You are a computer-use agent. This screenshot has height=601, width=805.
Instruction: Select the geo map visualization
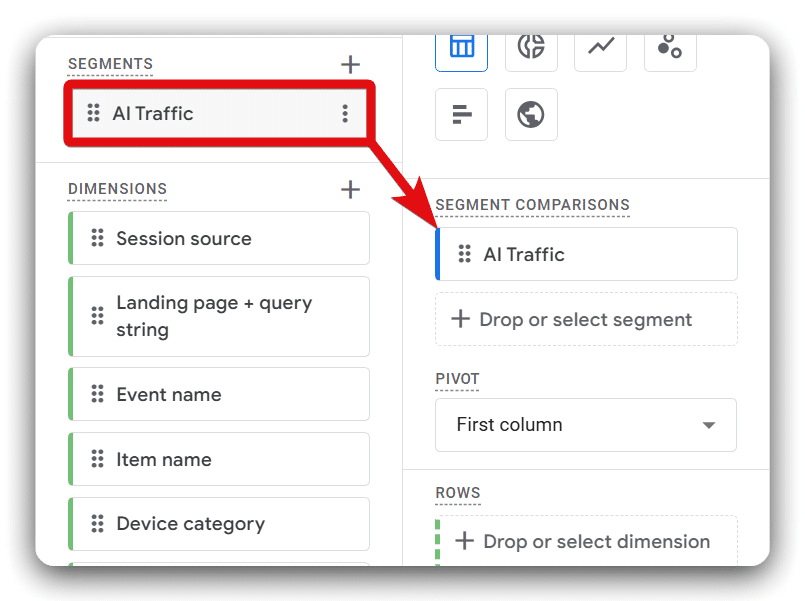[531, 115]
